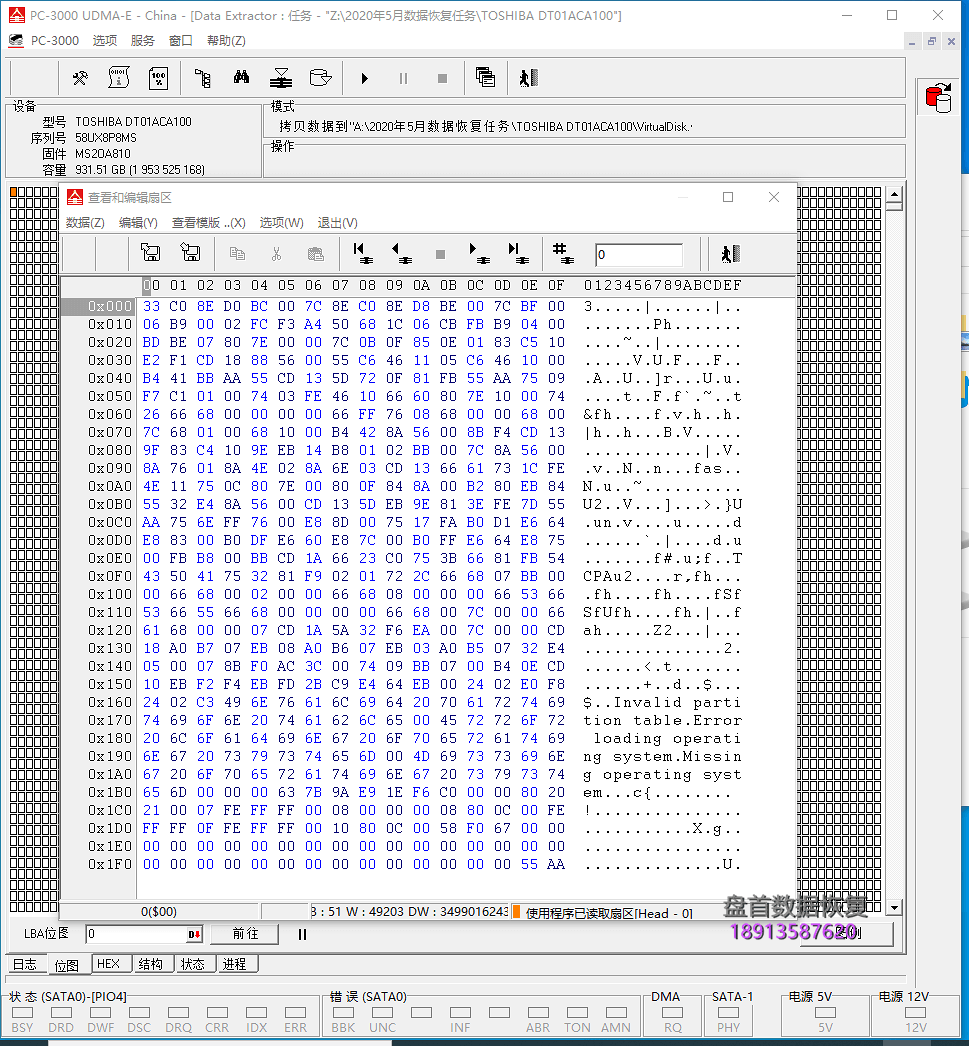
Task: Select hex row offset 0x000
Action: 99,306
